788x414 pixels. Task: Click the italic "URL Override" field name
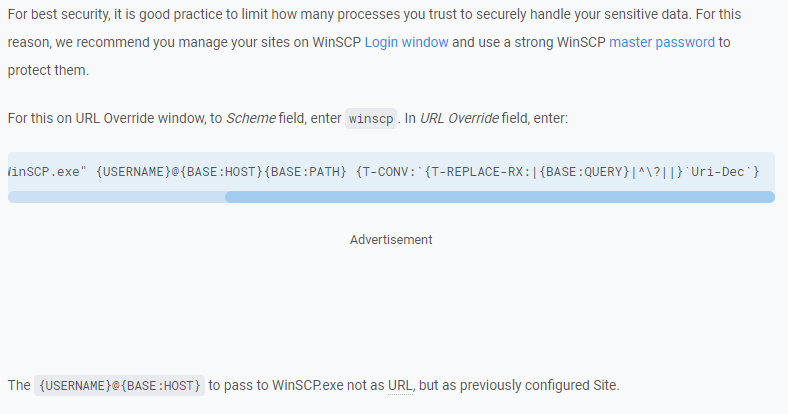460,118
